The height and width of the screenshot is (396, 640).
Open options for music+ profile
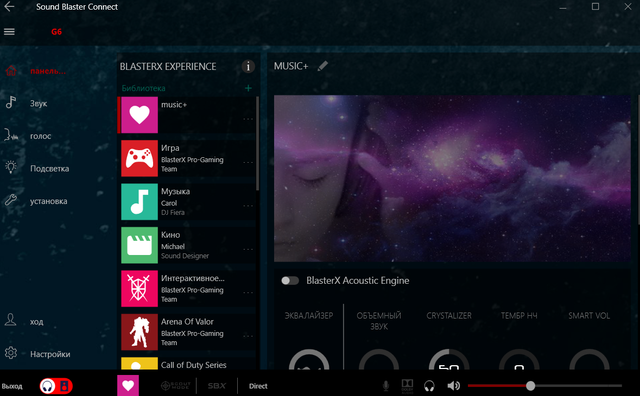[248, 119]
